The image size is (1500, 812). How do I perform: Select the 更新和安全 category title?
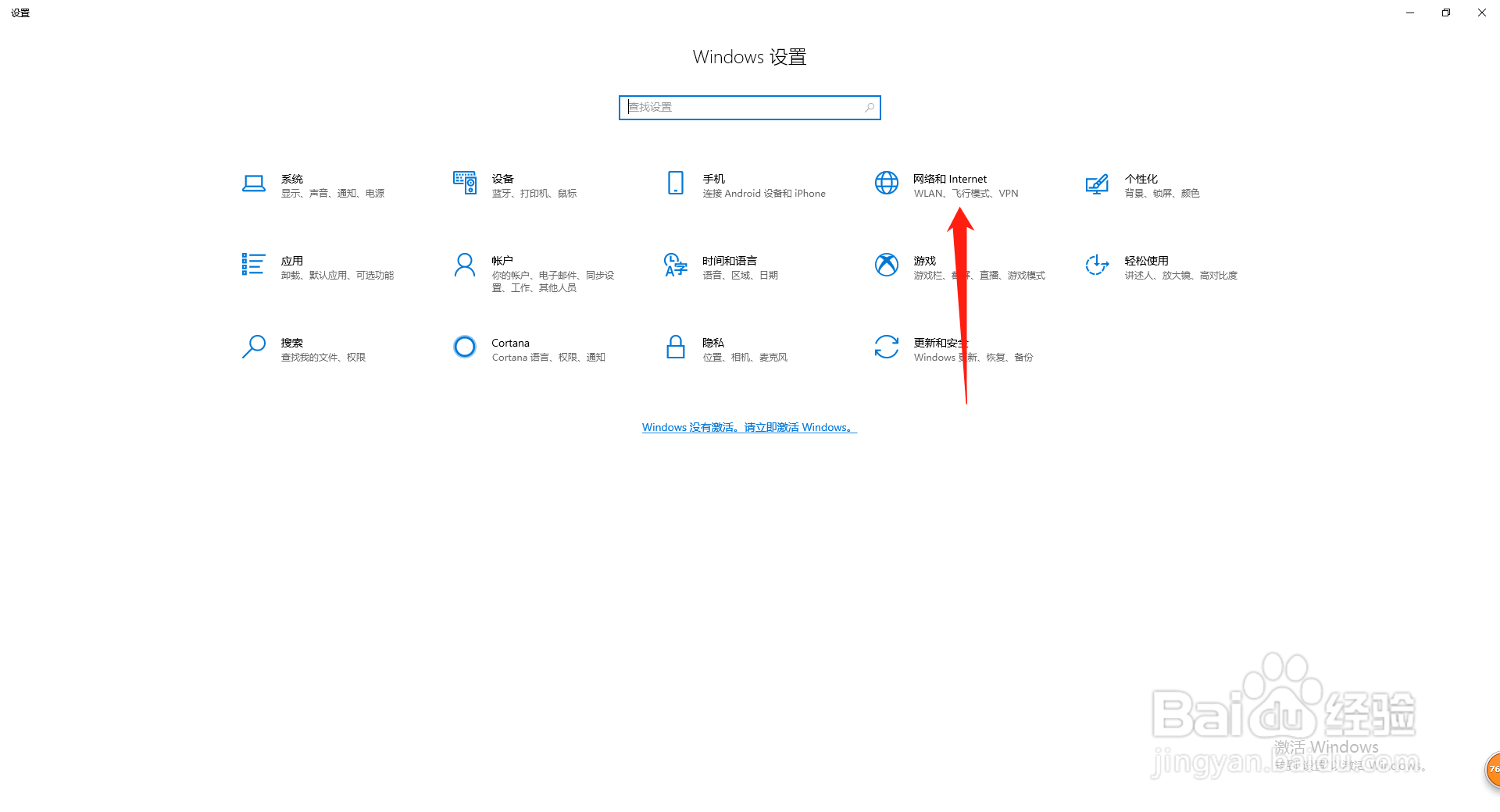(941, 343)
